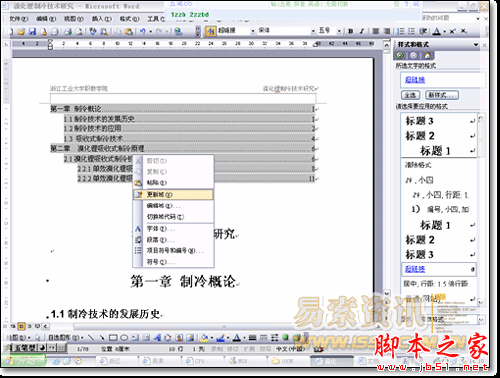Choose 粘贴 (Paste) in context menu
The width and height of the screenshot is (500, 378).
[x=173, y=183]
